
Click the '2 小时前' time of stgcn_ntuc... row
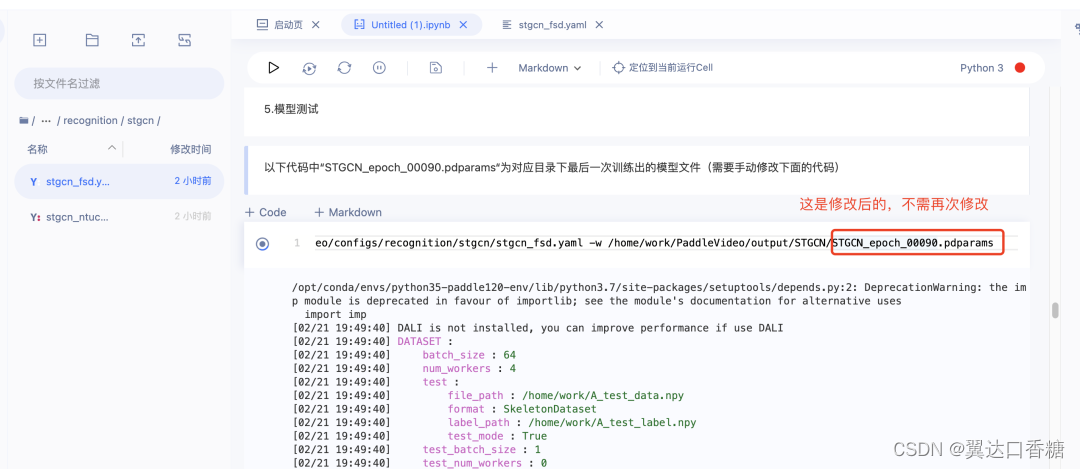click(193, 216)
